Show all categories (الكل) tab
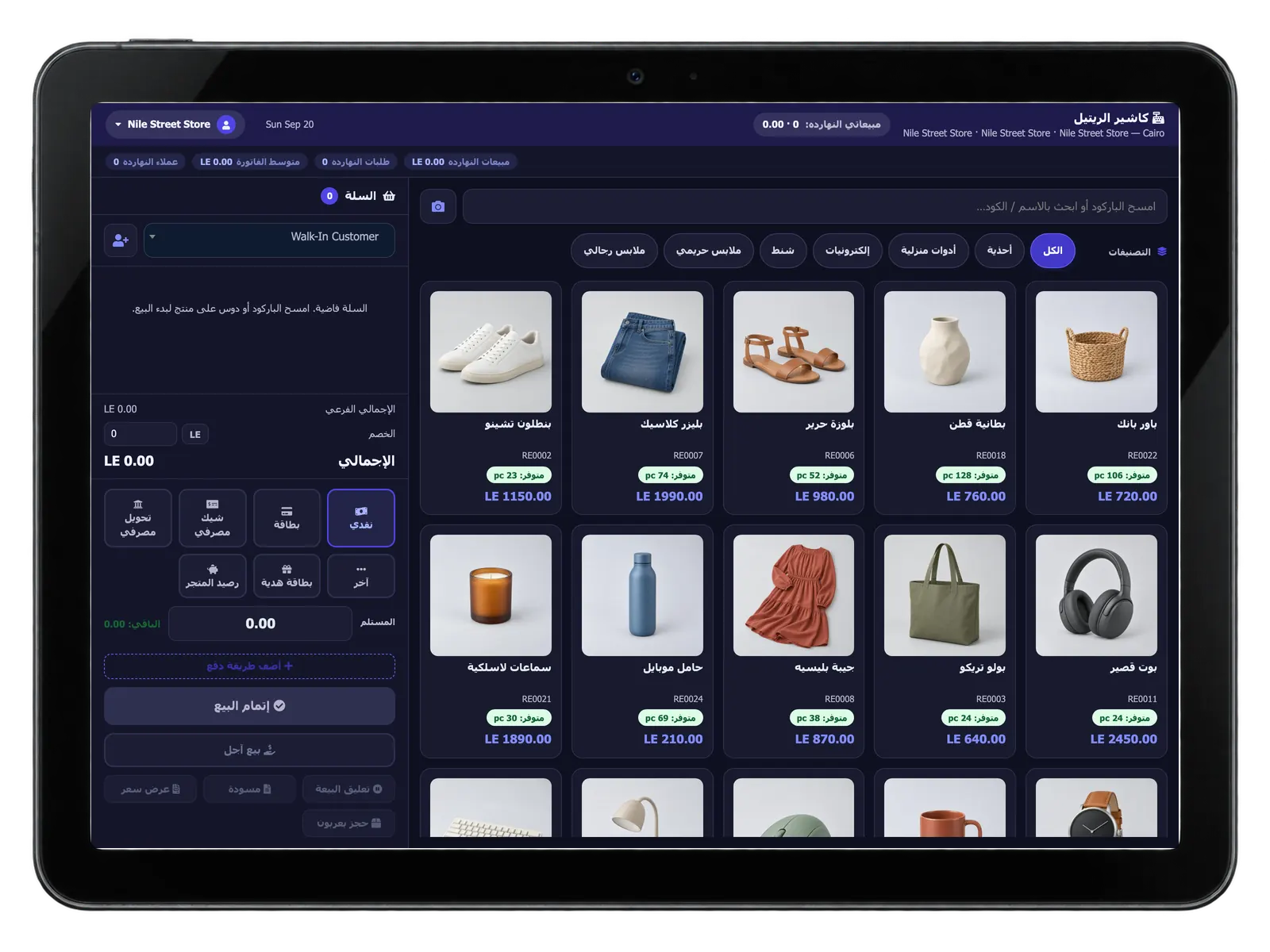Viewport: 1270px width, 952px height. (x=1053, y=251)
